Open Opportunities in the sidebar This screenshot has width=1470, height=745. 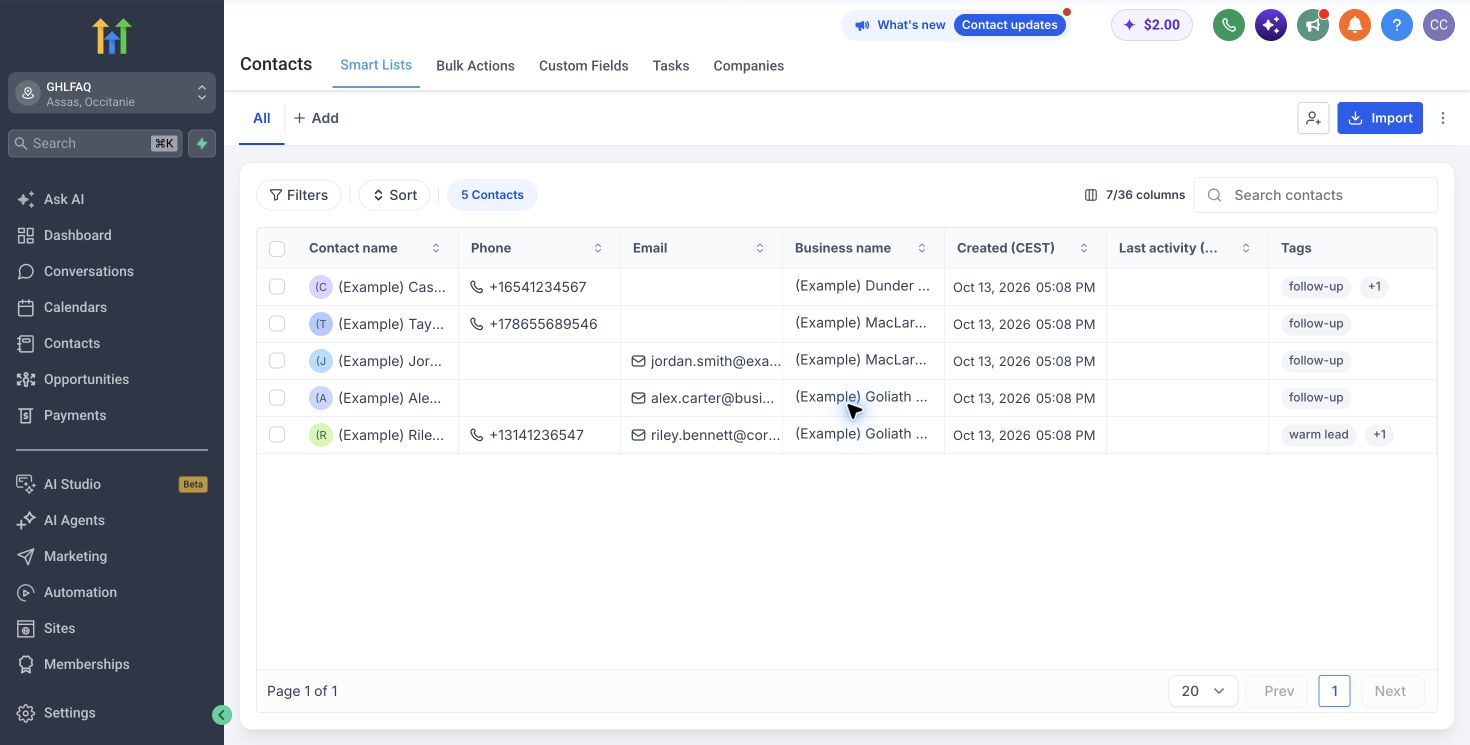(86, 379)
